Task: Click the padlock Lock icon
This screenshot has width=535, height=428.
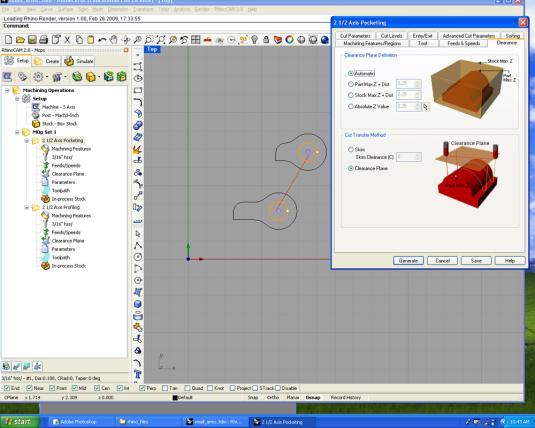Action: [266, 40]
